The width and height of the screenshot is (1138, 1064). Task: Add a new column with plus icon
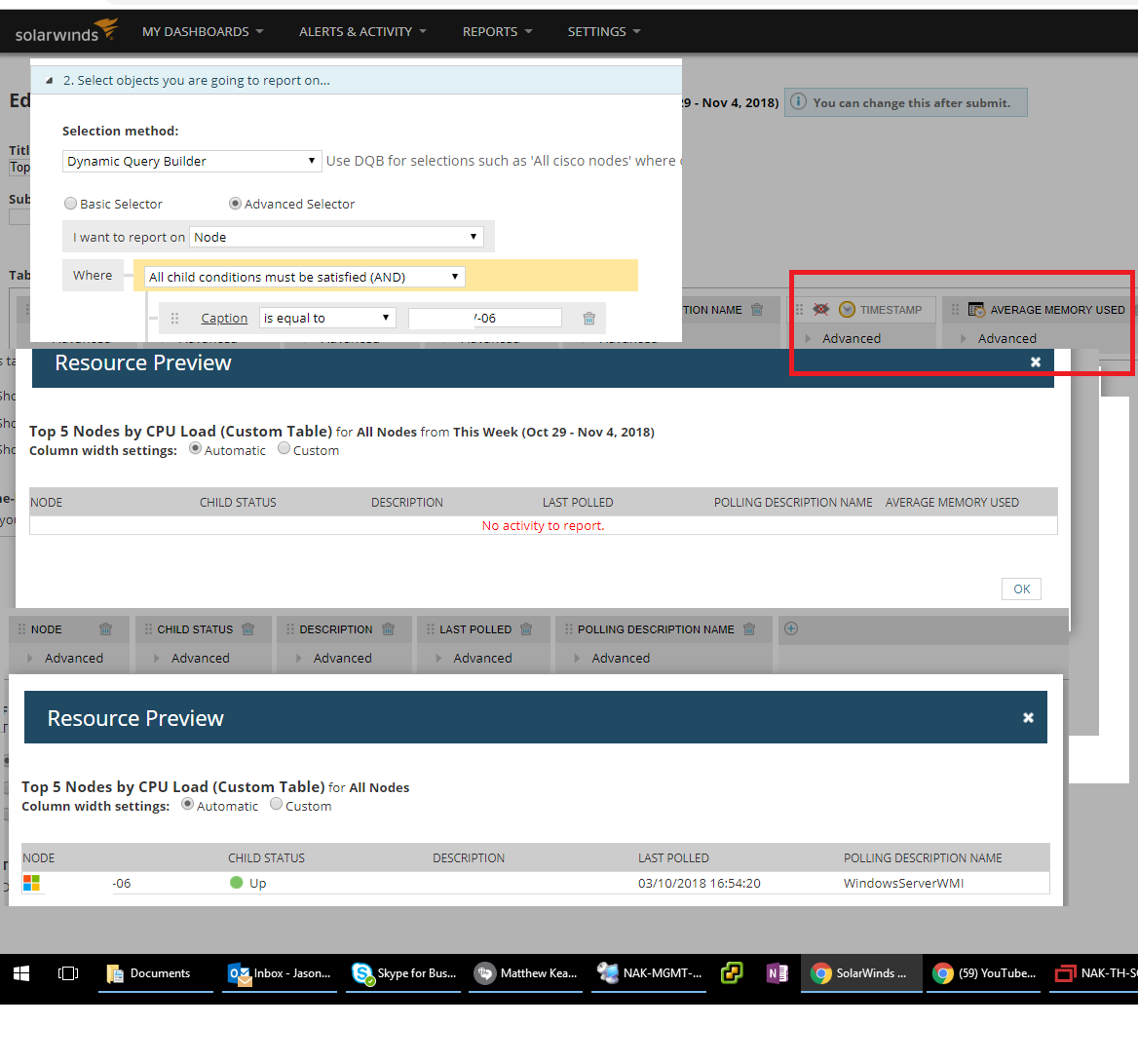click(791, 628)
